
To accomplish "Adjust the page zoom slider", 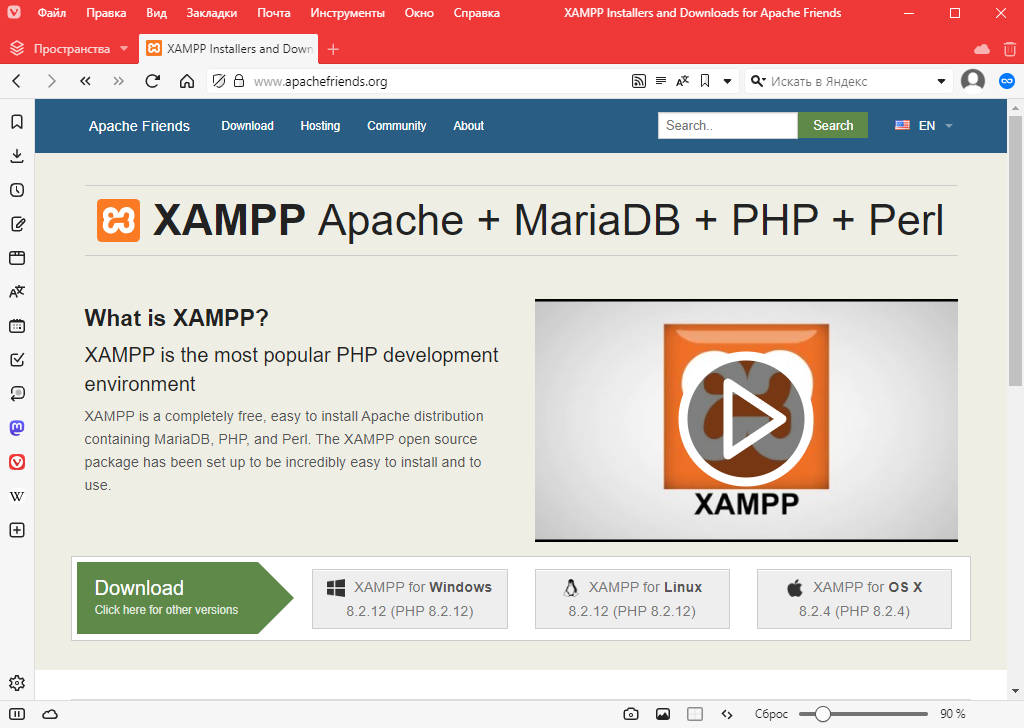I will 822,714.
